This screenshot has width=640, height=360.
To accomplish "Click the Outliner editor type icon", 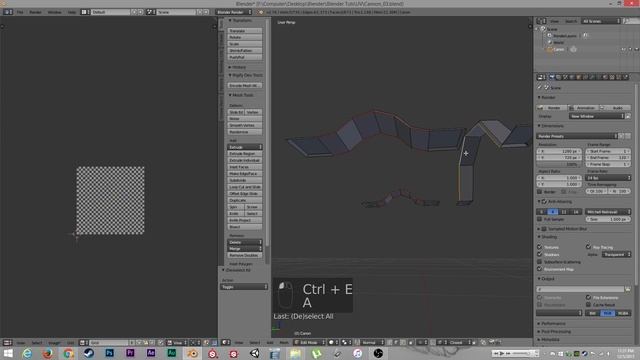I will pyautogui.click(x=541, y=21).
